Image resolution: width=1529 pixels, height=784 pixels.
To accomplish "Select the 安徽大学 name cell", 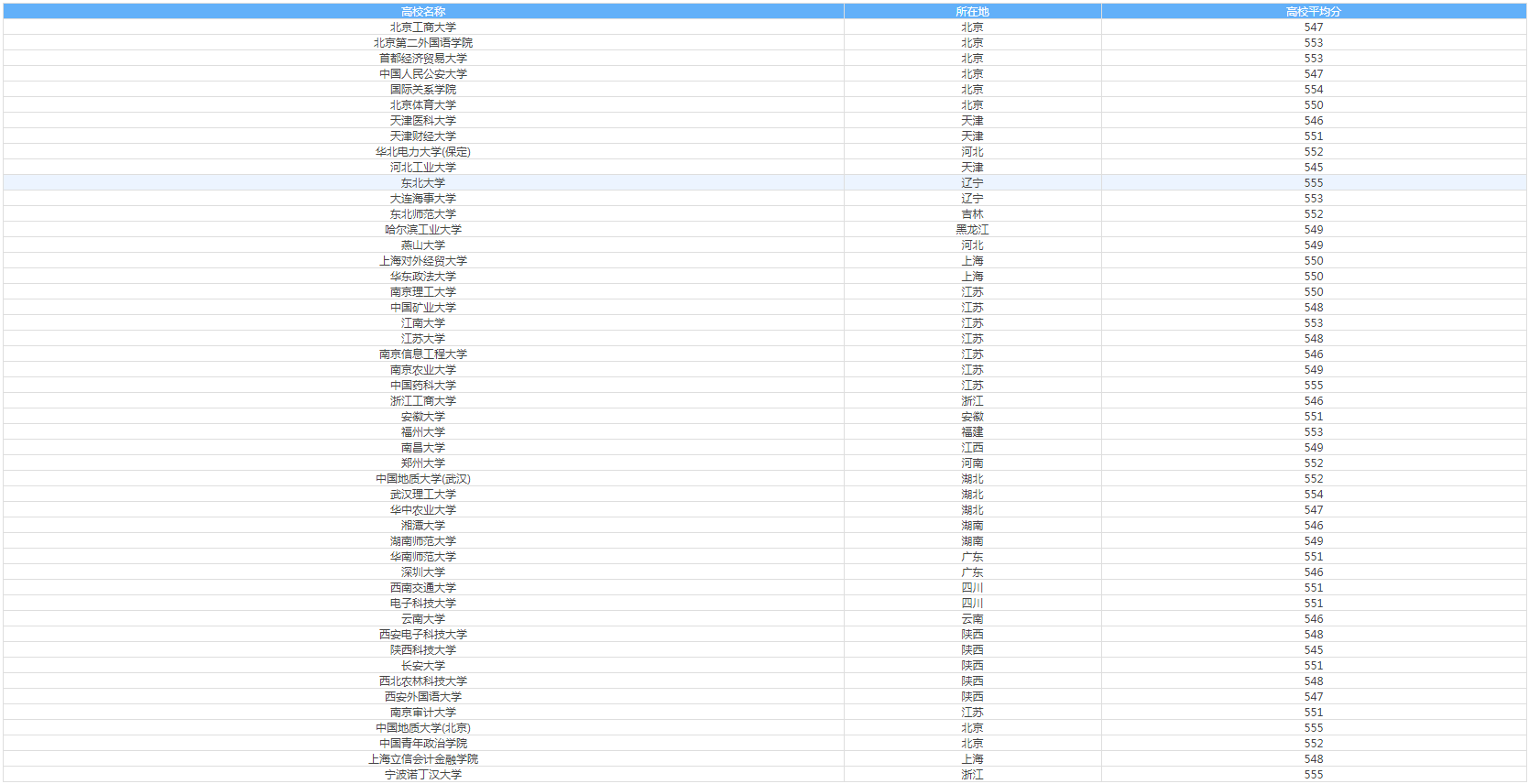I will (x=423, y=417).
